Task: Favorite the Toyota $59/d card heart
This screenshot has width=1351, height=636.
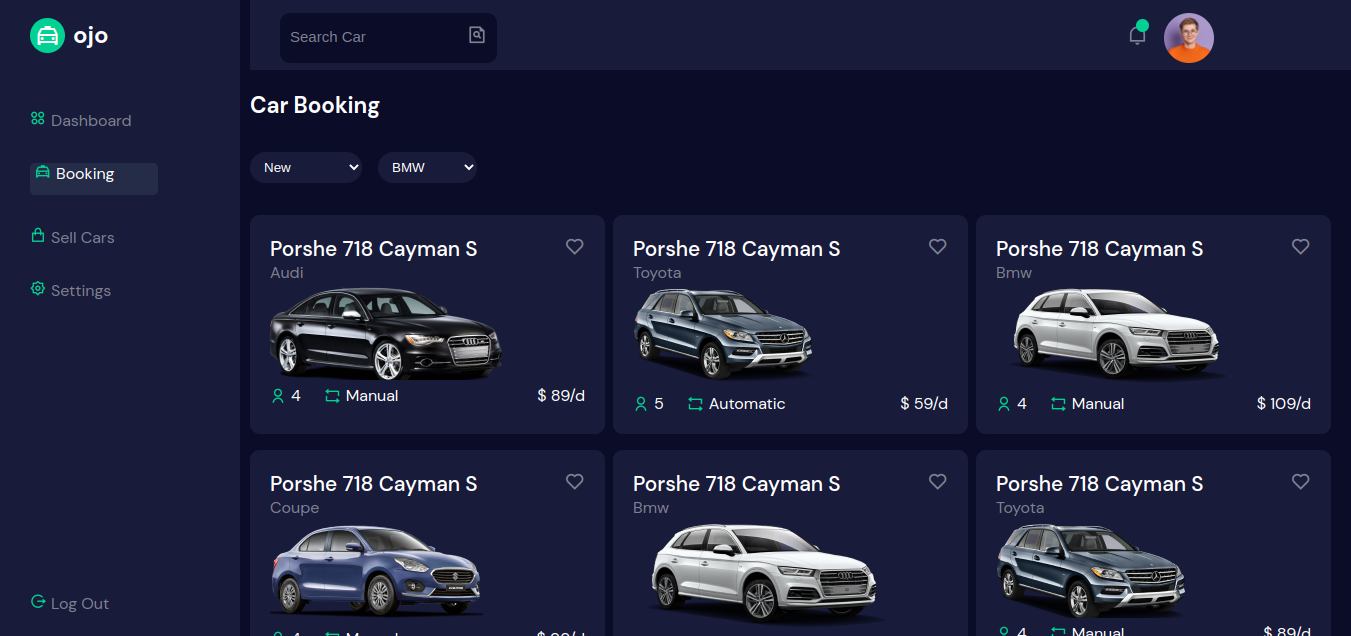Action: tap(938, 246)
